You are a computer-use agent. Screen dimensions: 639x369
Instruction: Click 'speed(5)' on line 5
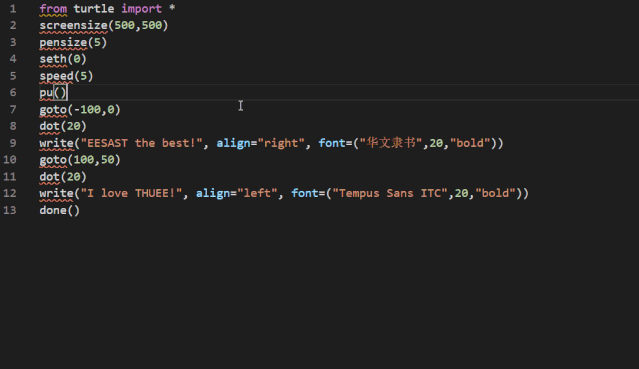point(66,76)
